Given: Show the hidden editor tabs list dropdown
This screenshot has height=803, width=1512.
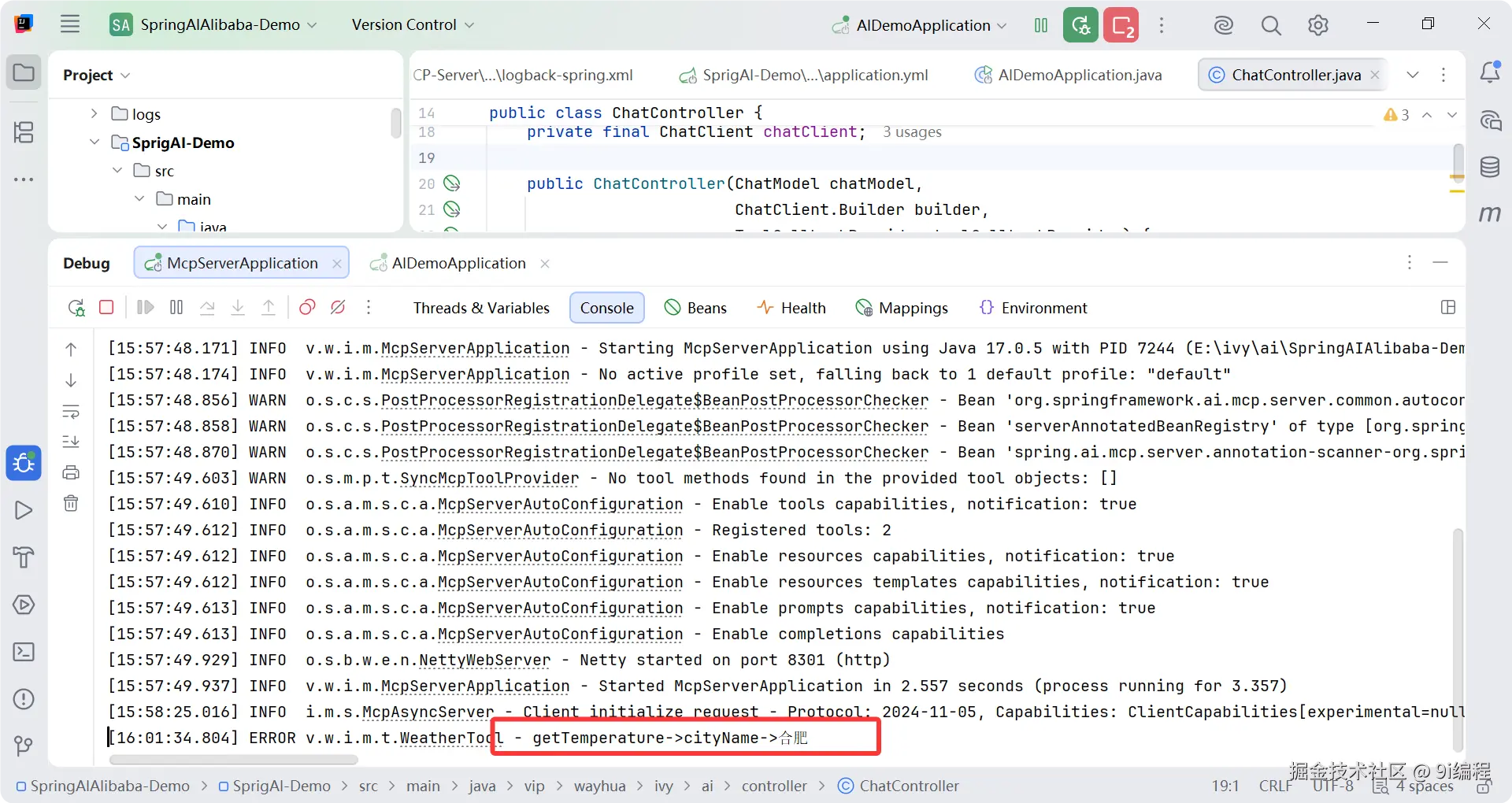Looking at the screenshot, I should pyautogui.click(x=1413, y=75).
